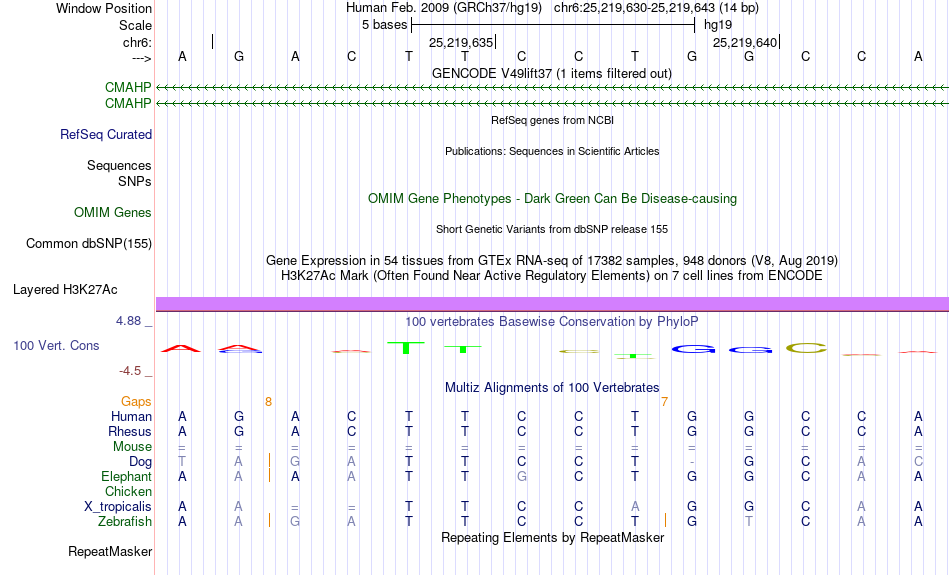Select the Elephant alignment row label
This screenshot has height=575, width=950.
[126, 477]
